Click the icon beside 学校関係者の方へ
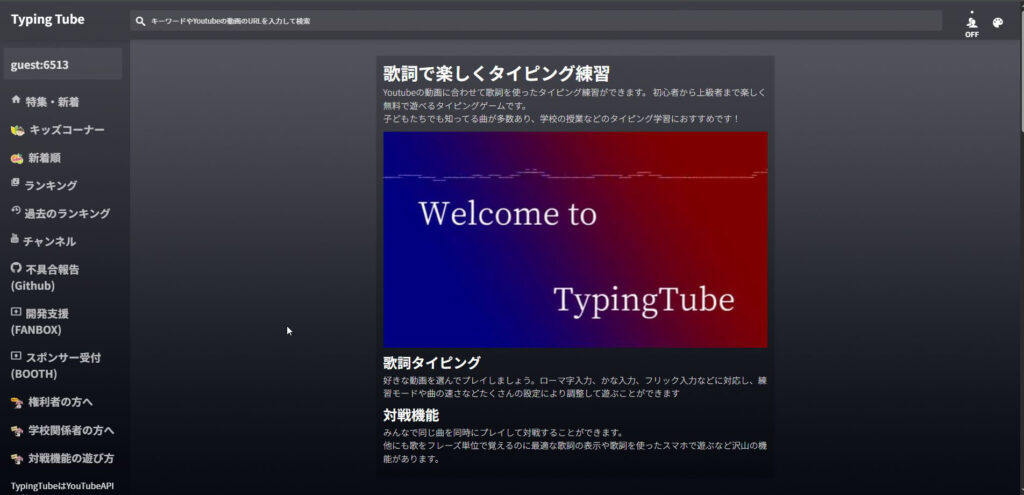The height and width of the screenshot is (495, 1024). [18, 431]
